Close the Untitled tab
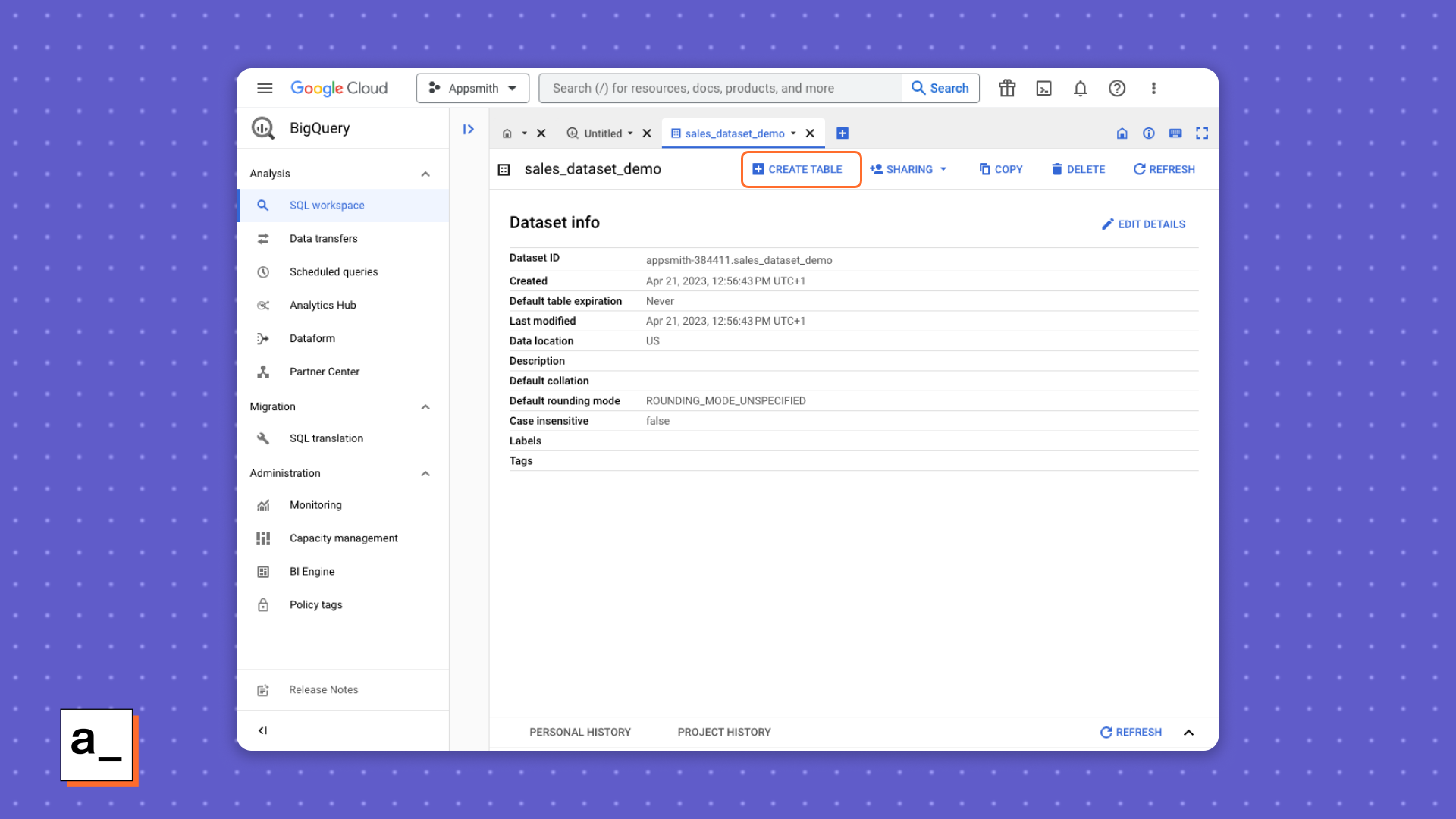The width and height of the screenshot is (1456, 819). coord(647,133)
